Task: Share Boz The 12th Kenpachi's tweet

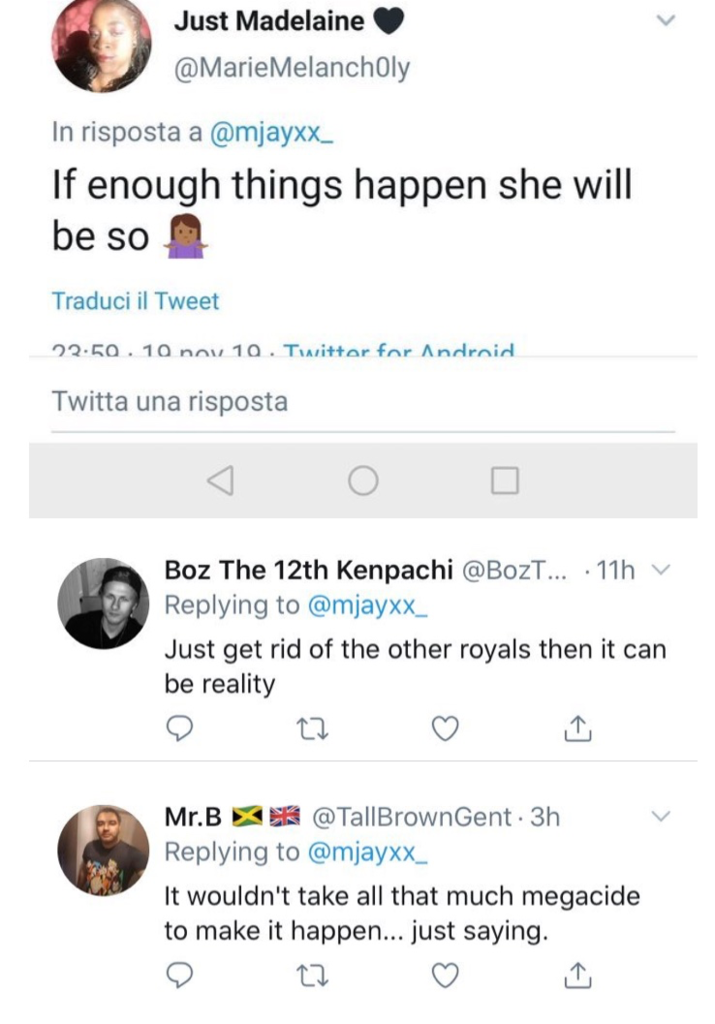Action: pos(578,730)
